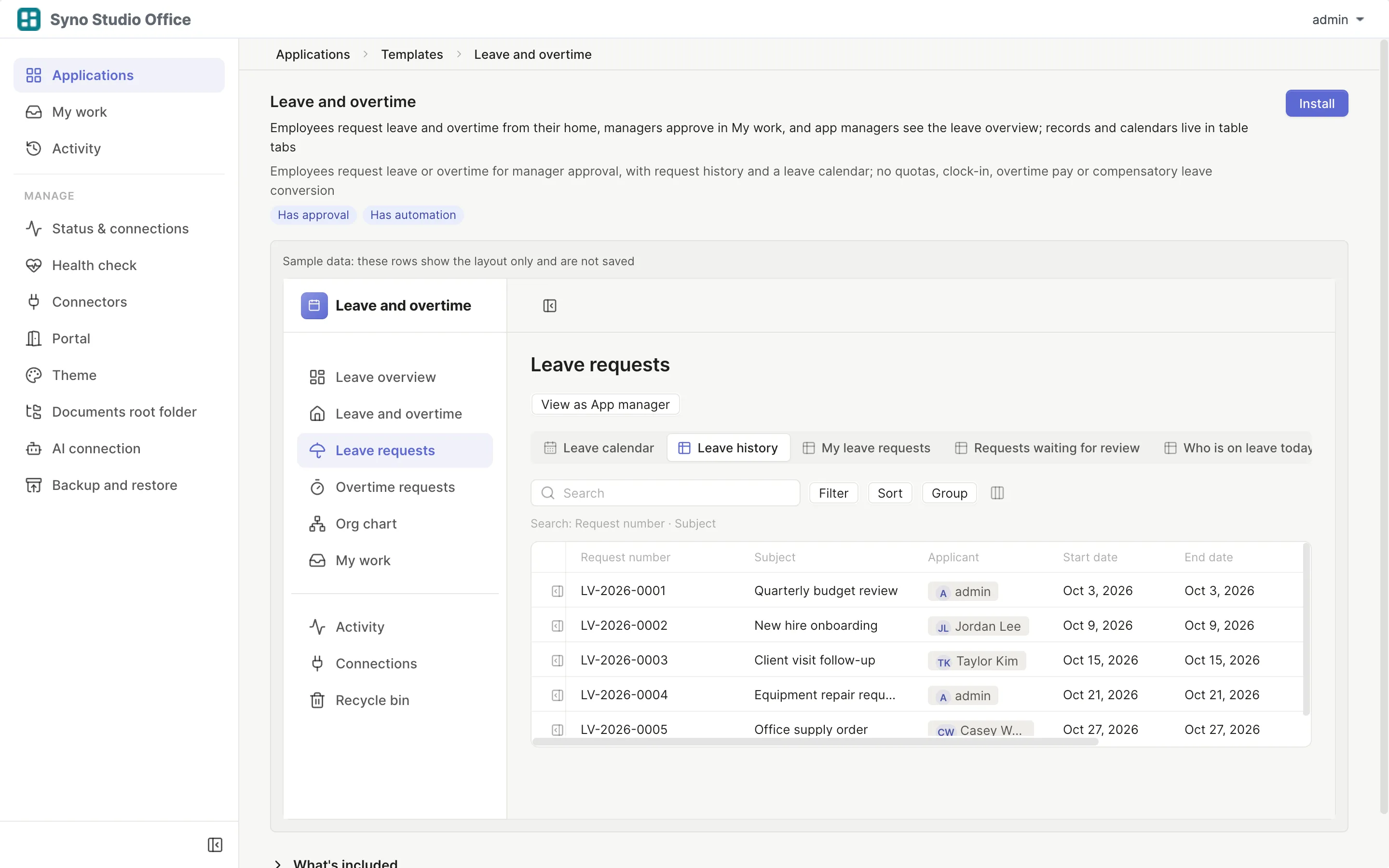
Task: Click the Leave and overtime app calendar icon
Action: (x=314, y=305)
